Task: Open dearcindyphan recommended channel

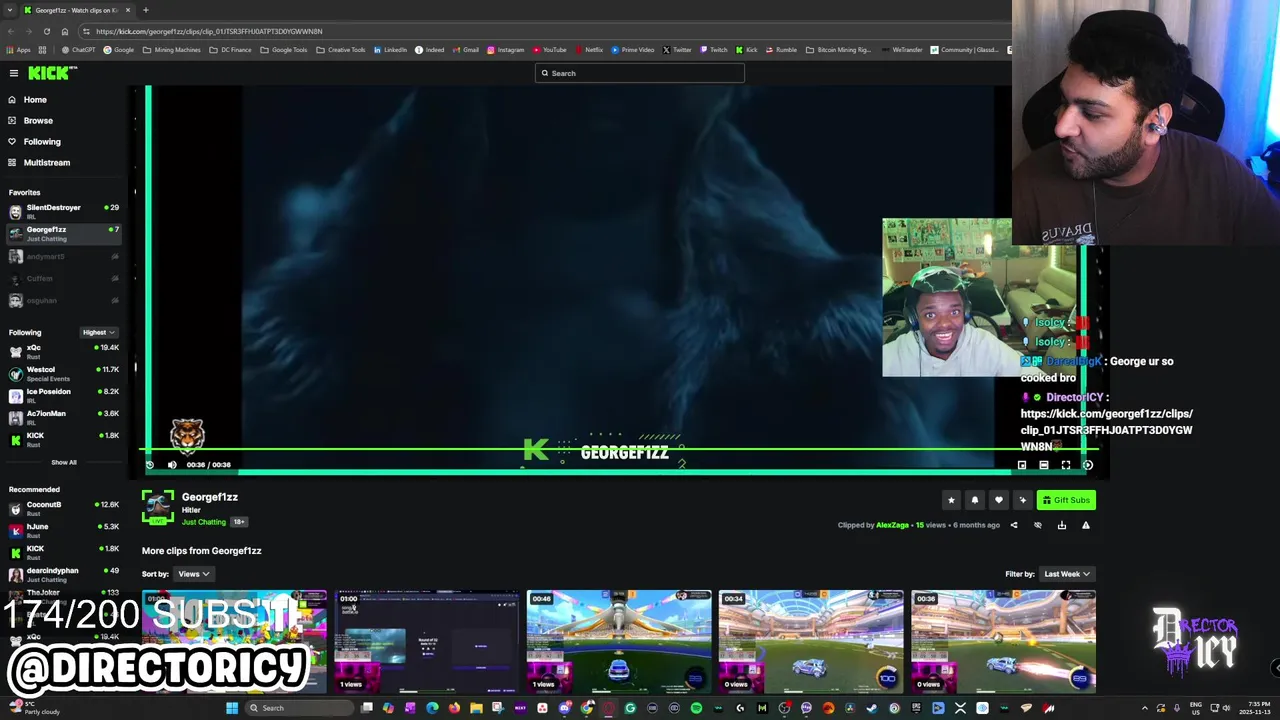Action: pos(64,574)
